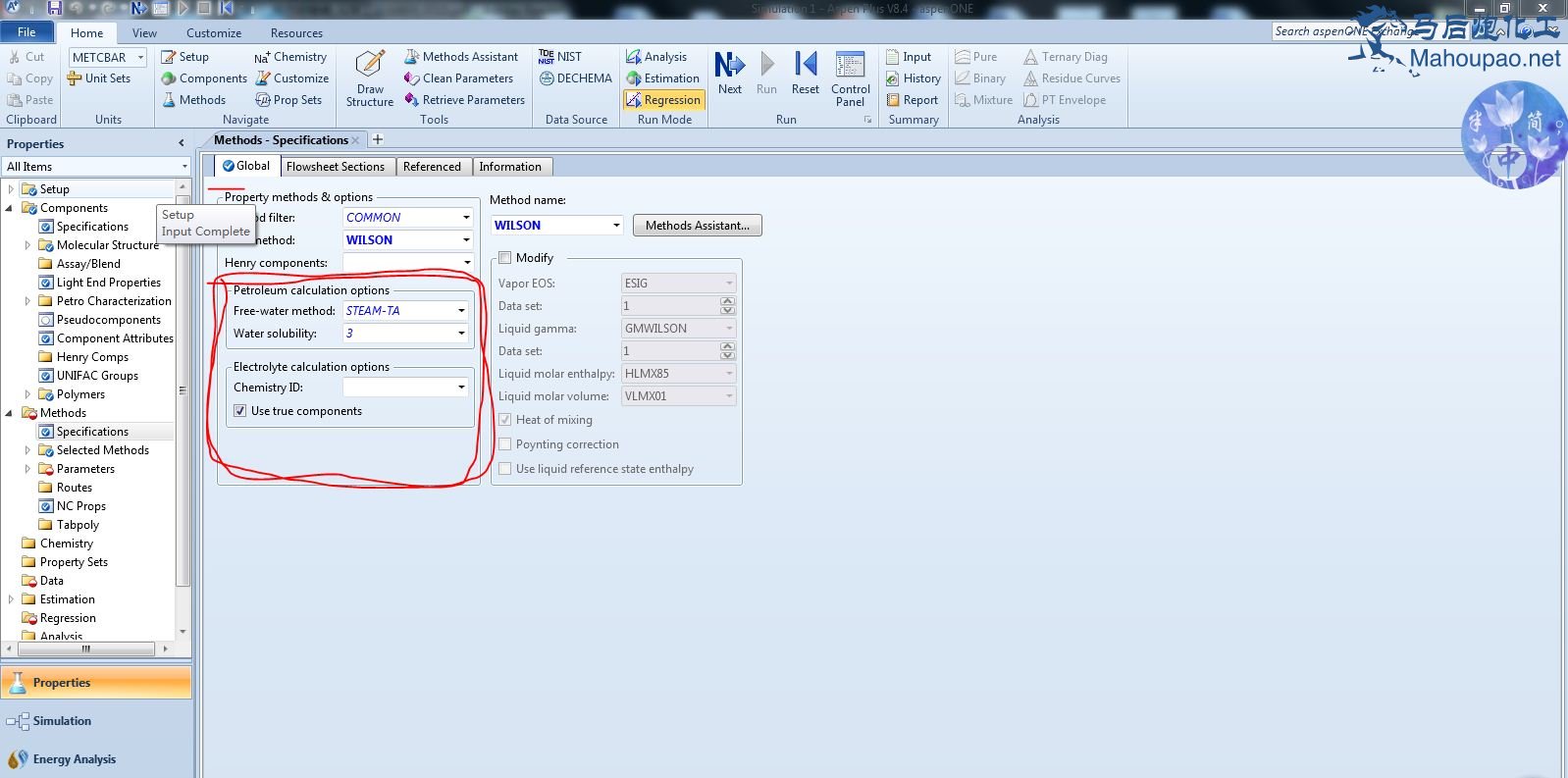Image resolution: width=1568 pixels, height=778 pixels.
Task: Click Retrieve Parameters tool
Action: click(x=464, y=100)
